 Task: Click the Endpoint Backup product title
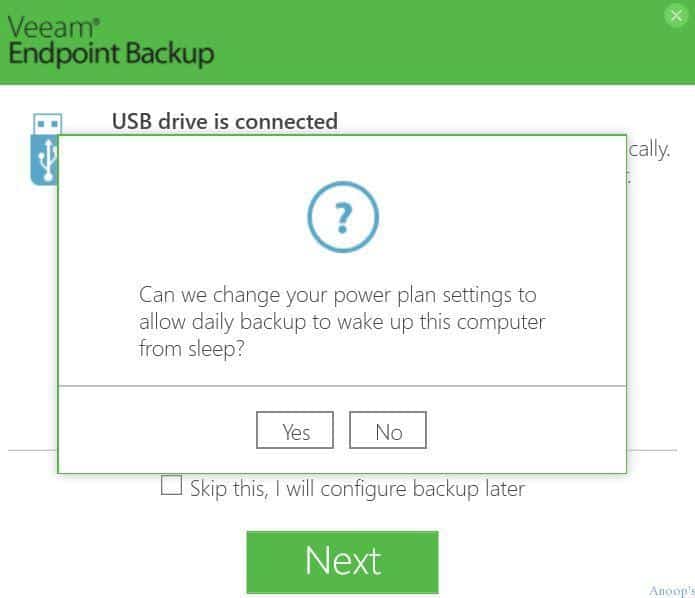[111, 54]
